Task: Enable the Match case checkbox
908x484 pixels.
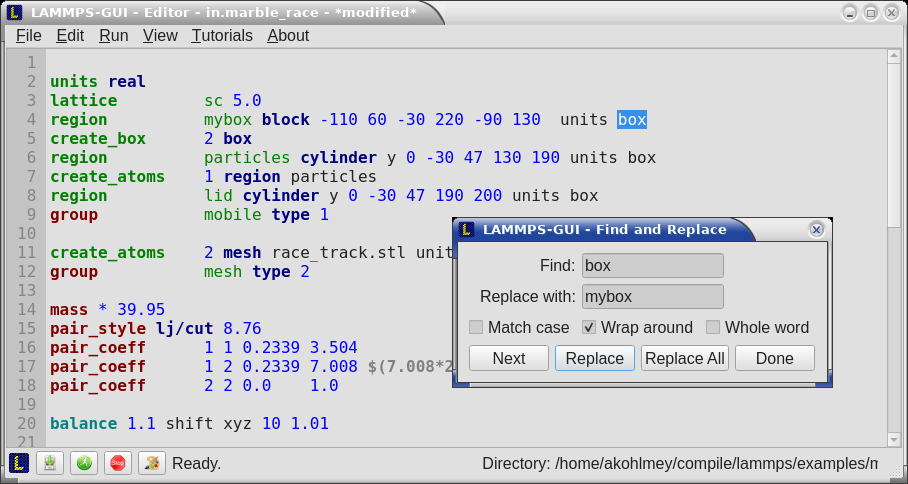Action: tap(476, 328)
